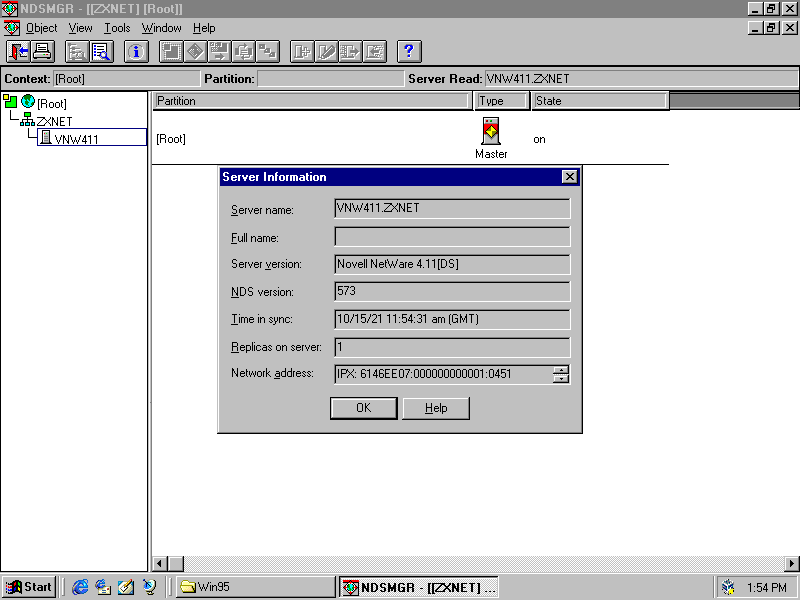
Task: Click the Master replica icon in list
Action: (491, 131)
